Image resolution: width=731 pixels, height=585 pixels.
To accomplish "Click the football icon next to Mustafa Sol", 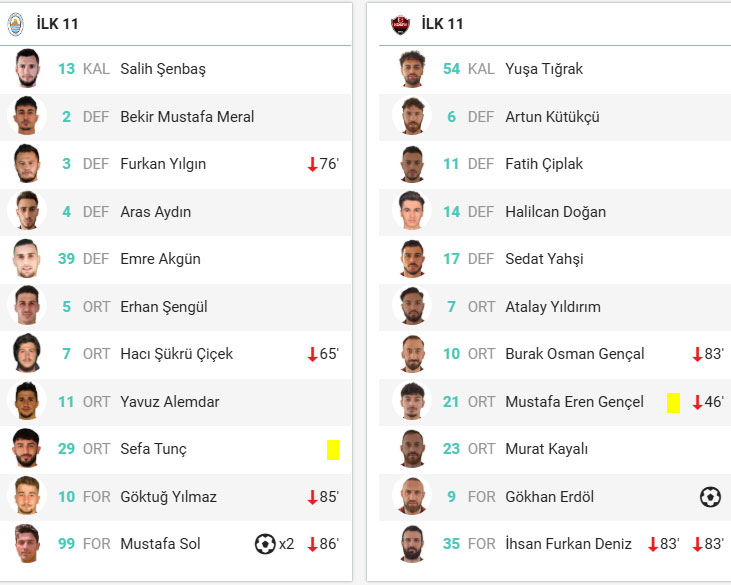I will [265, 544].
